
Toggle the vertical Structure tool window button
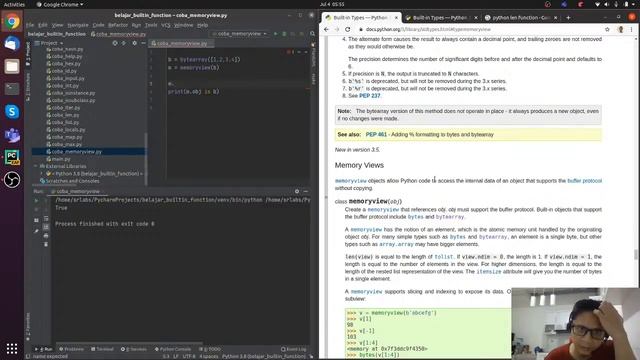(x=28, y=87)
